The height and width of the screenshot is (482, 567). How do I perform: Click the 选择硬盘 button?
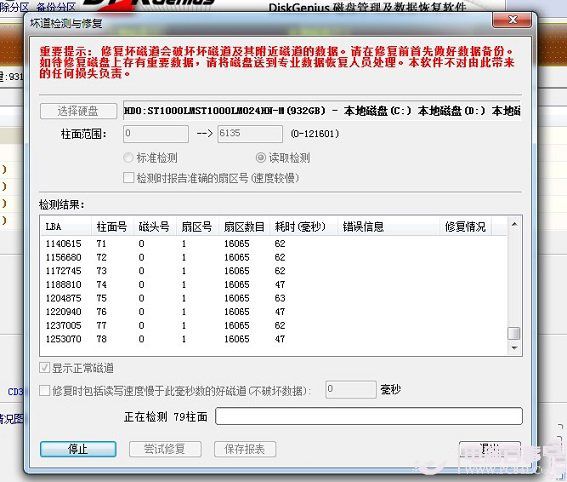click(x=78, y=111)
